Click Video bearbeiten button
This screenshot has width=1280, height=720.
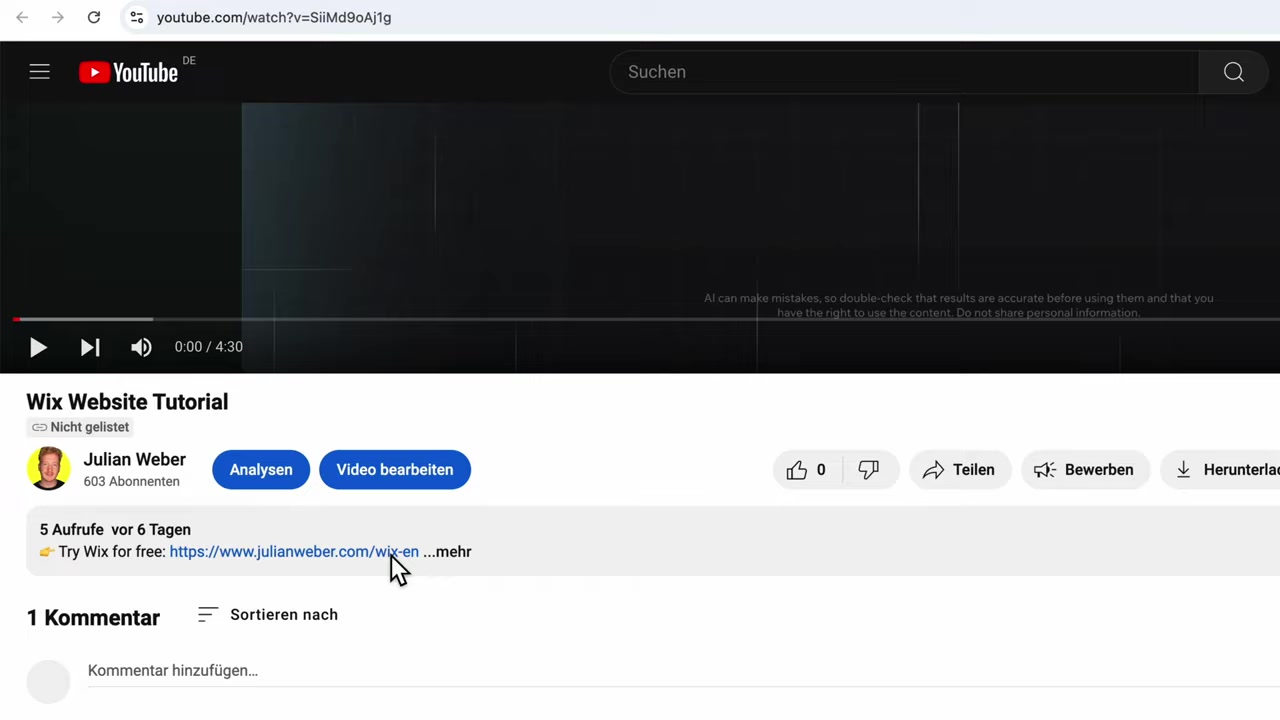tap(395, 470)
